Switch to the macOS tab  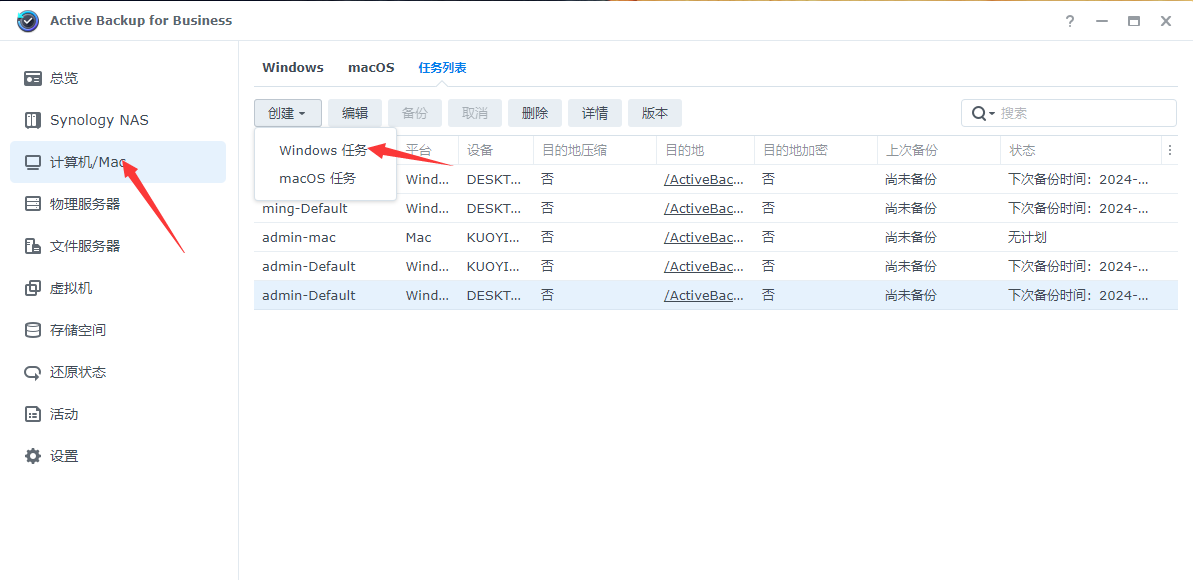371,67
